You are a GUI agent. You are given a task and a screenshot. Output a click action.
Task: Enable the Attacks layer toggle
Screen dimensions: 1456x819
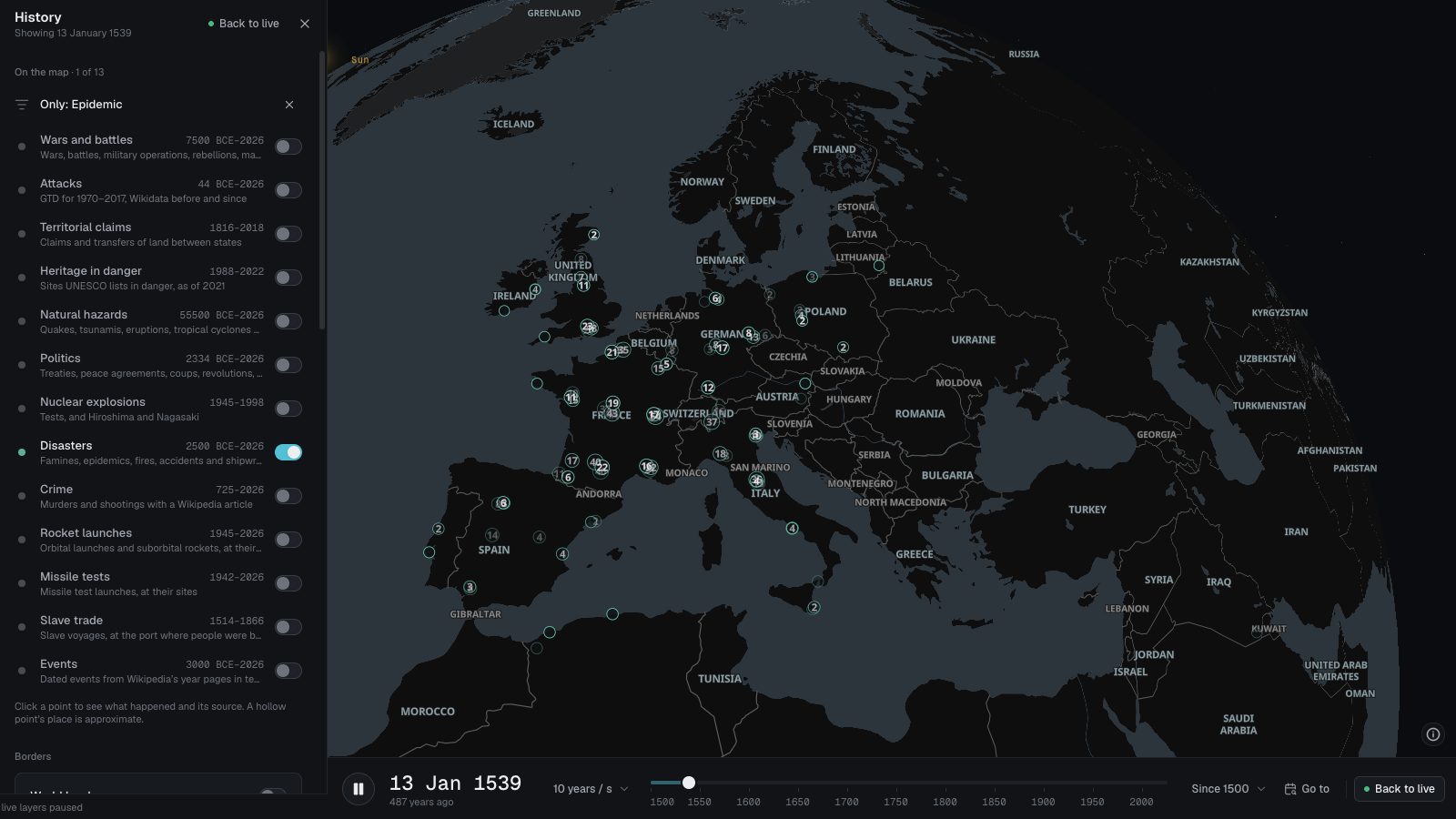click(x=288, y=190)
